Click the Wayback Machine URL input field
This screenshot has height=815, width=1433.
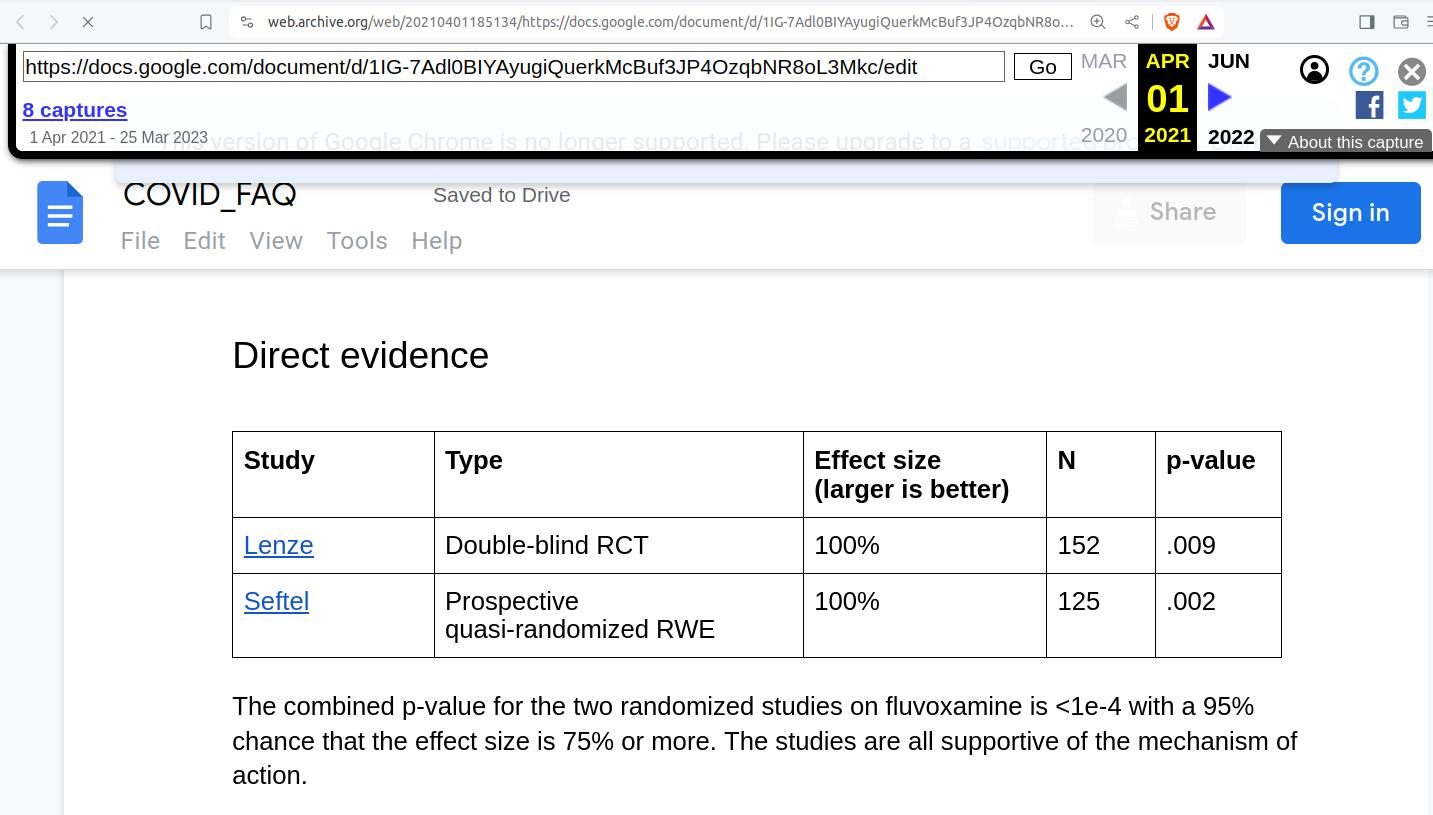click(514, 67)
